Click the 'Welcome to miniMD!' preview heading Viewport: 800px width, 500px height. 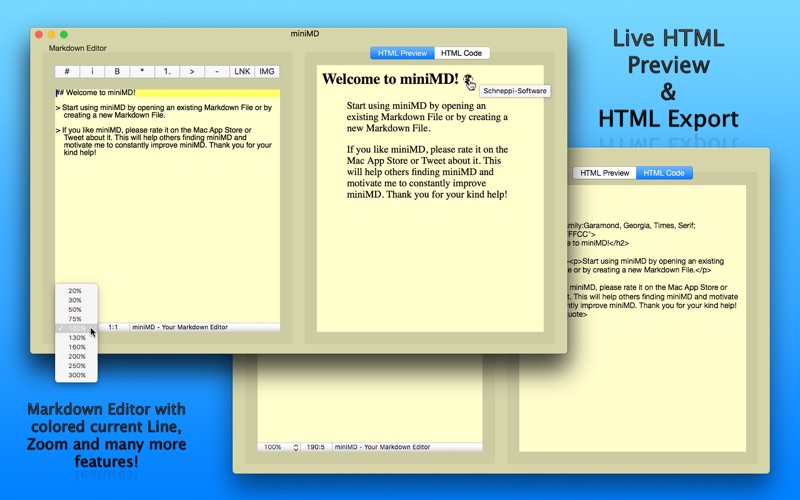[x=390, y=79]
